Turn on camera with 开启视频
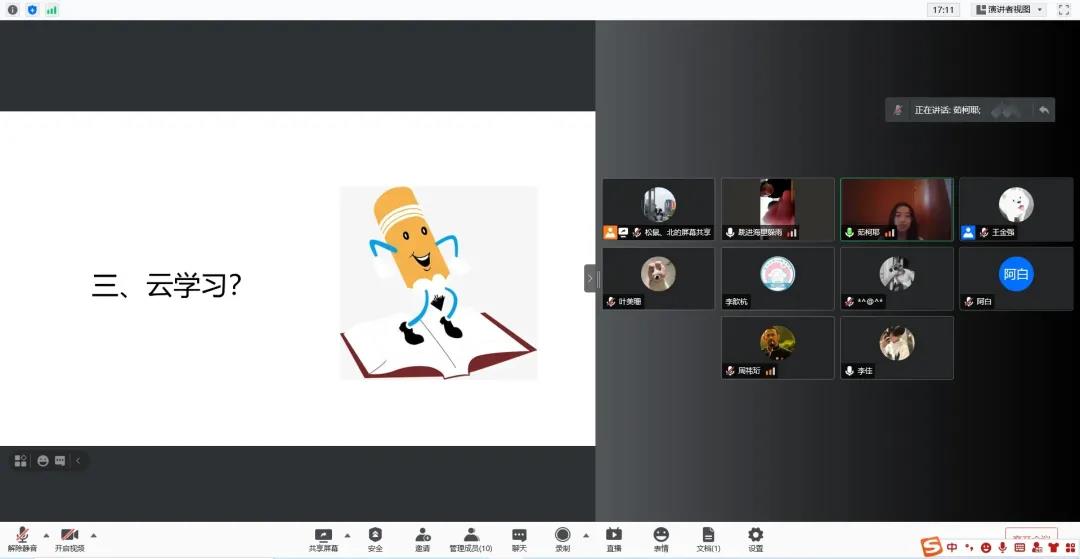Screen dimensions: 1080x559 69,537
